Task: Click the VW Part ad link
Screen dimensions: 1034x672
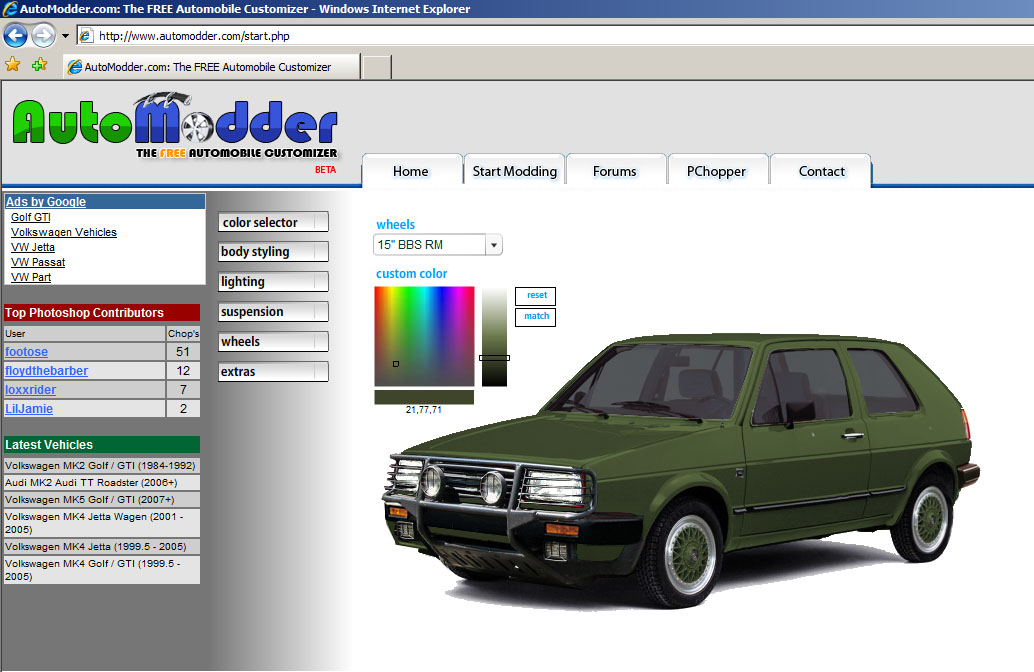Action: tap(31, 277)
